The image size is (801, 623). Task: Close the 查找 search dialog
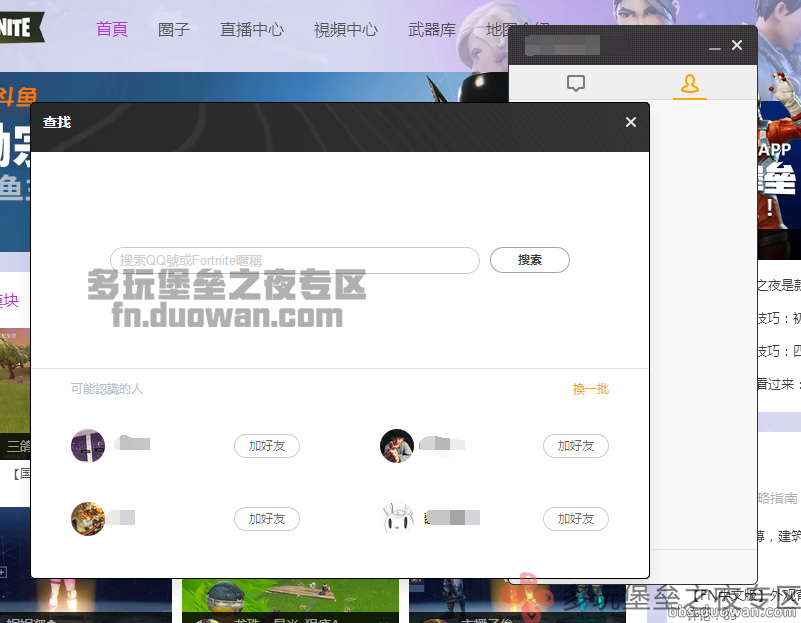click(630, 122)
